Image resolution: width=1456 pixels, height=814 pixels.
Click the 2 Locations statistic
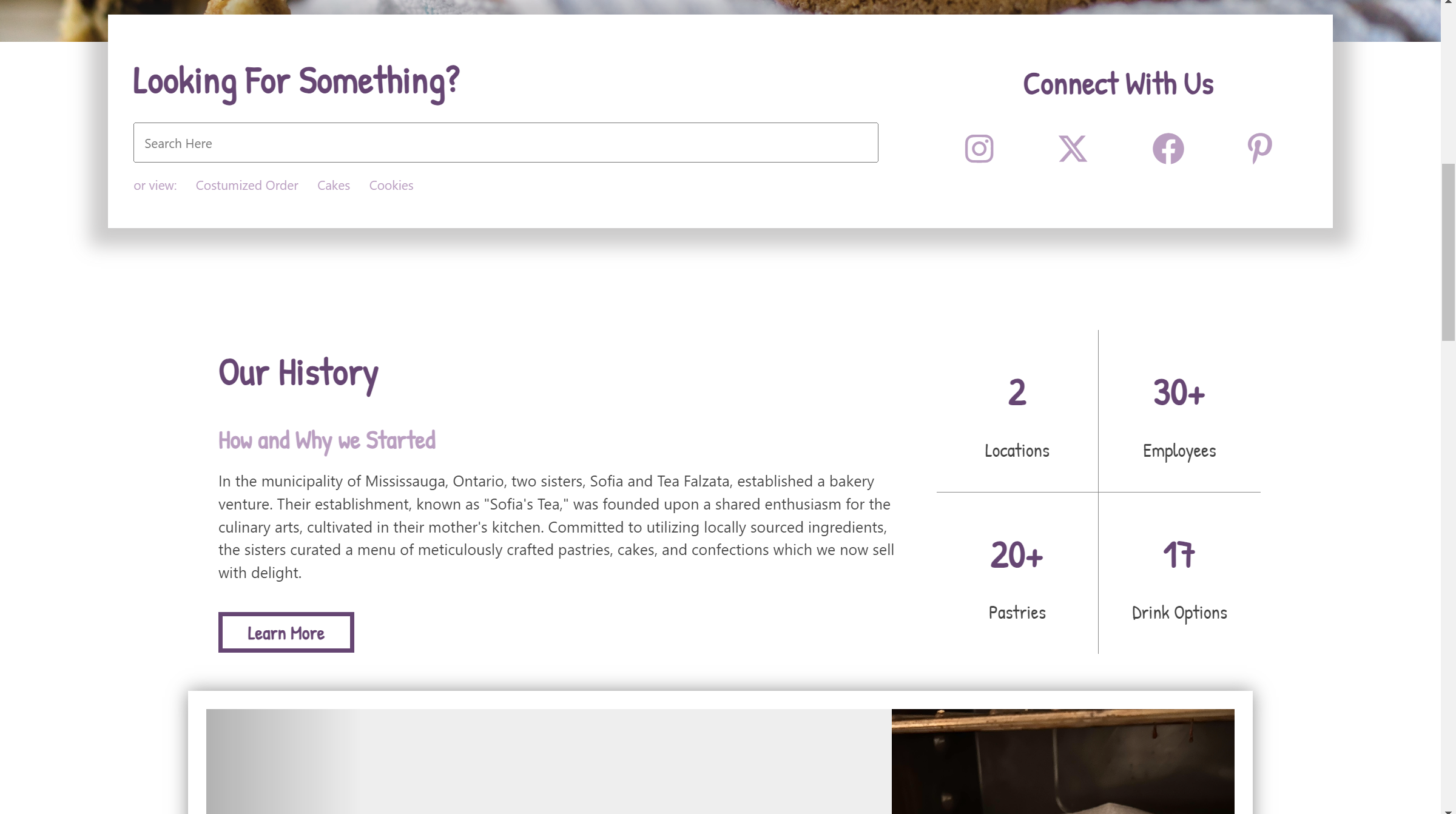(1017, 417)
